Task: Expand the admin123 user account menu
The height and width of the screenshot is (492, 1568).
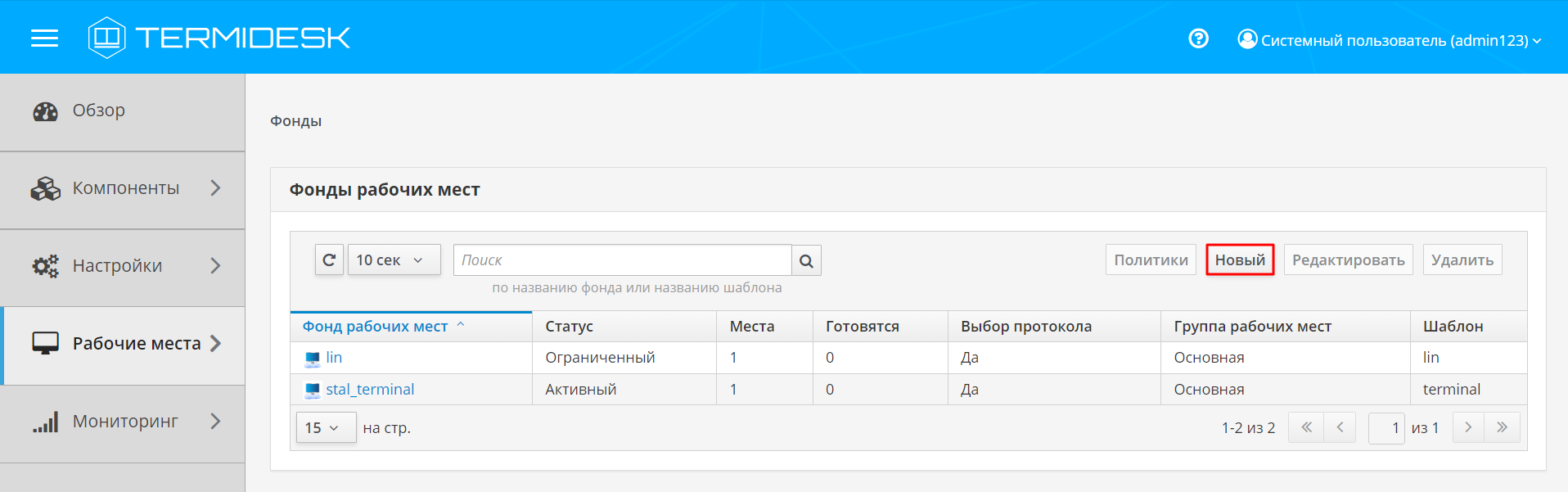Action: [1390, 40]
